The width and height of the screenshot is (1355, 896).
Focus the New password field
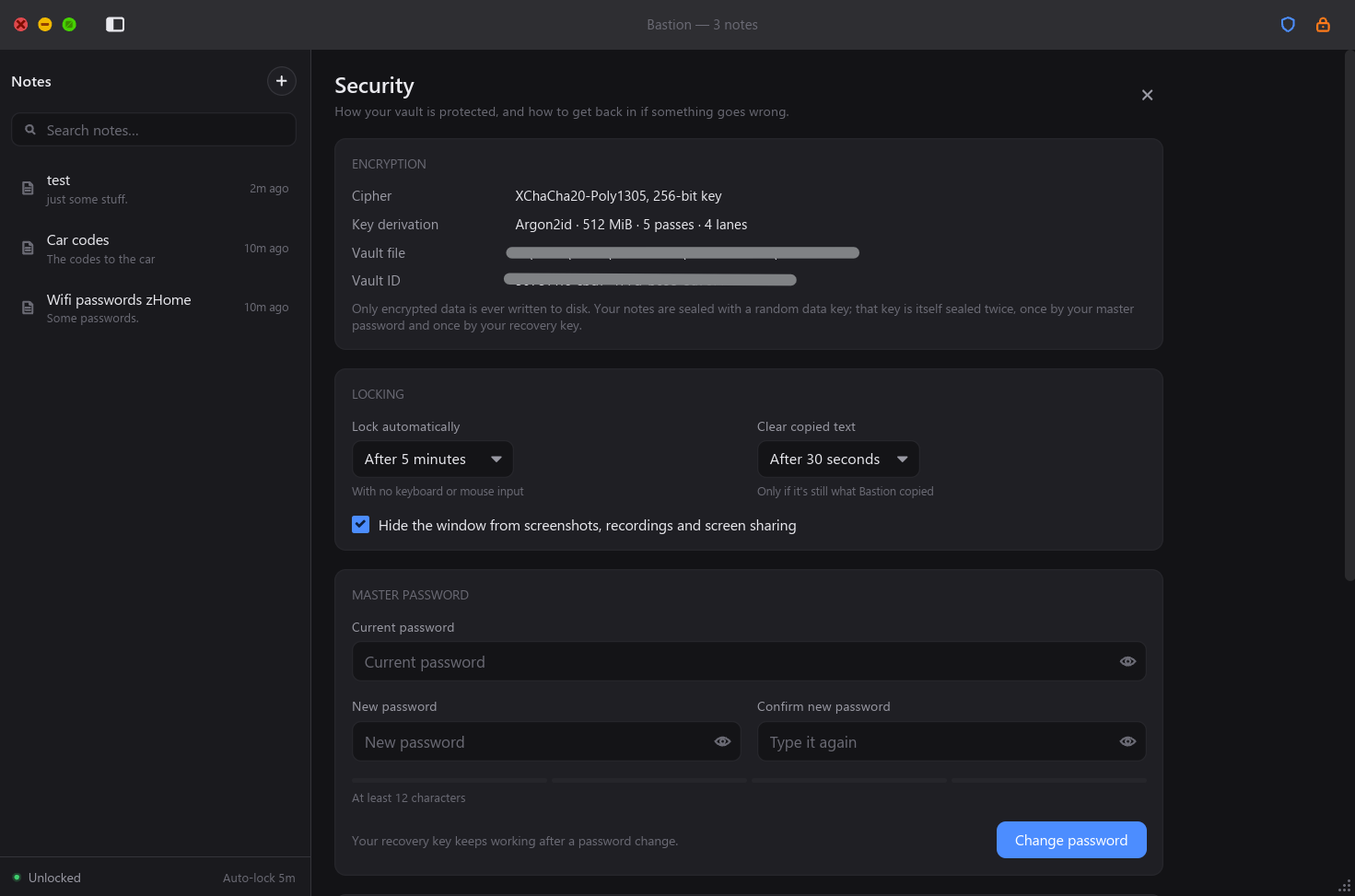546,741
